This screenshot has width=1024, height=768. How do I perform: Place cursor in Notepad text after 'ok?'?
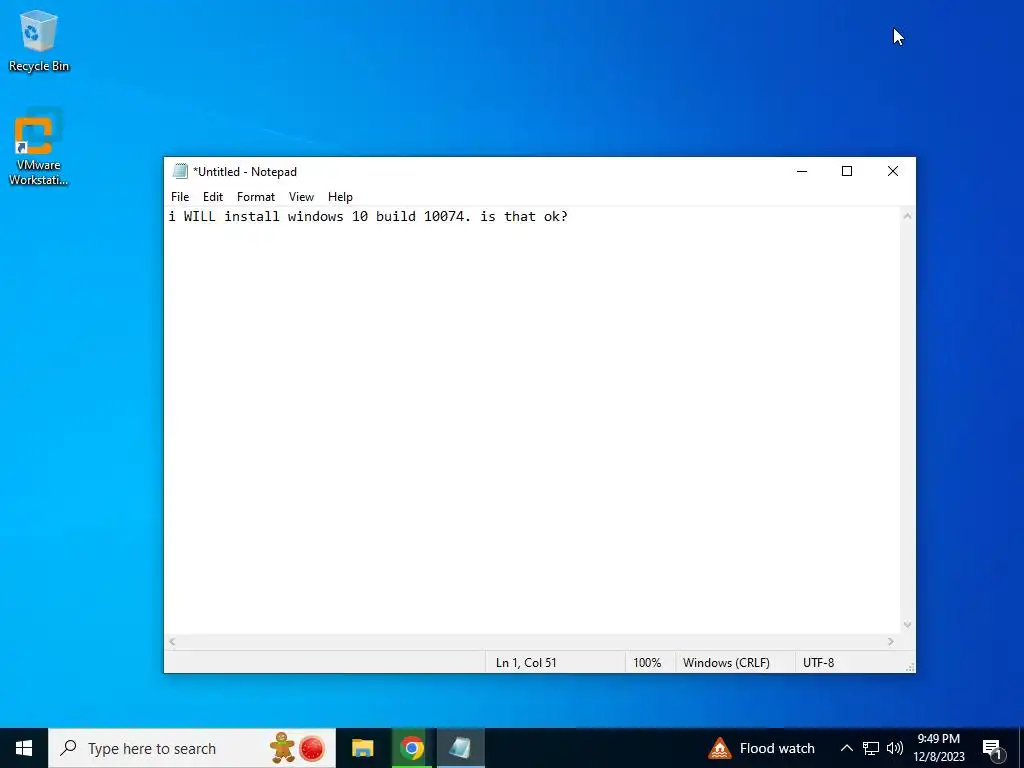(x=569, y=216)
